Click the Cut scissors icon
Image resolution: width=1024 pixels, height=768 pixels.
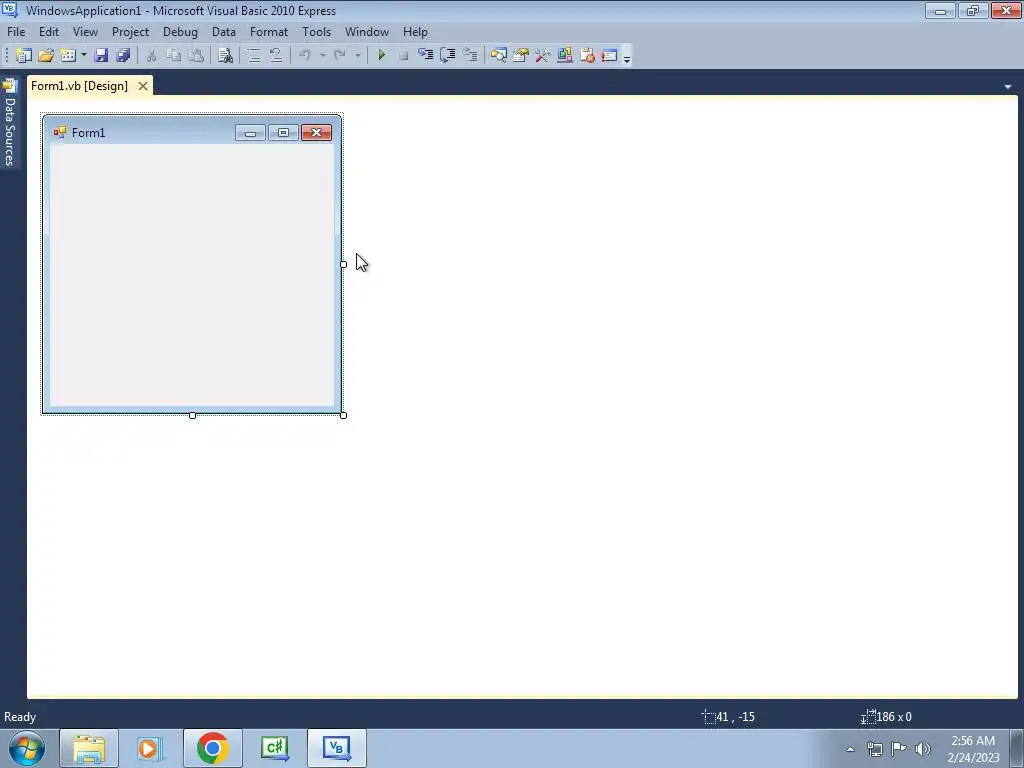tap(152, 56)
